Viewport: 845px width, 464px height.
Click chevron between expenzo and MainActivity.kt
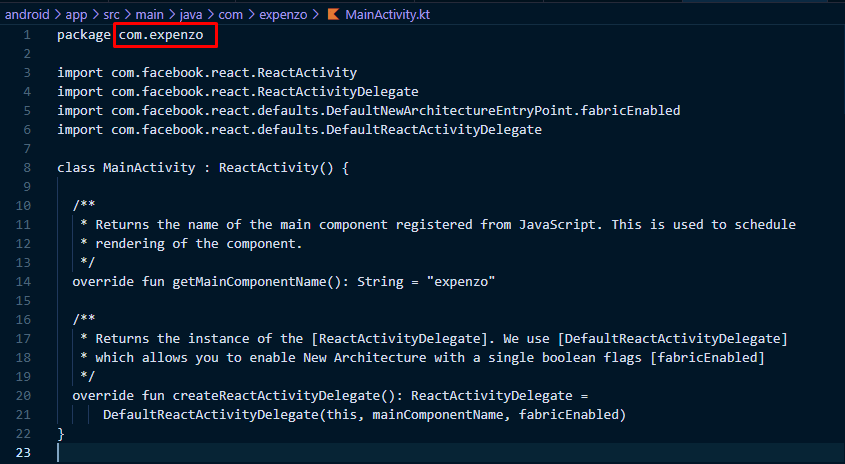(x=315, y=15)
